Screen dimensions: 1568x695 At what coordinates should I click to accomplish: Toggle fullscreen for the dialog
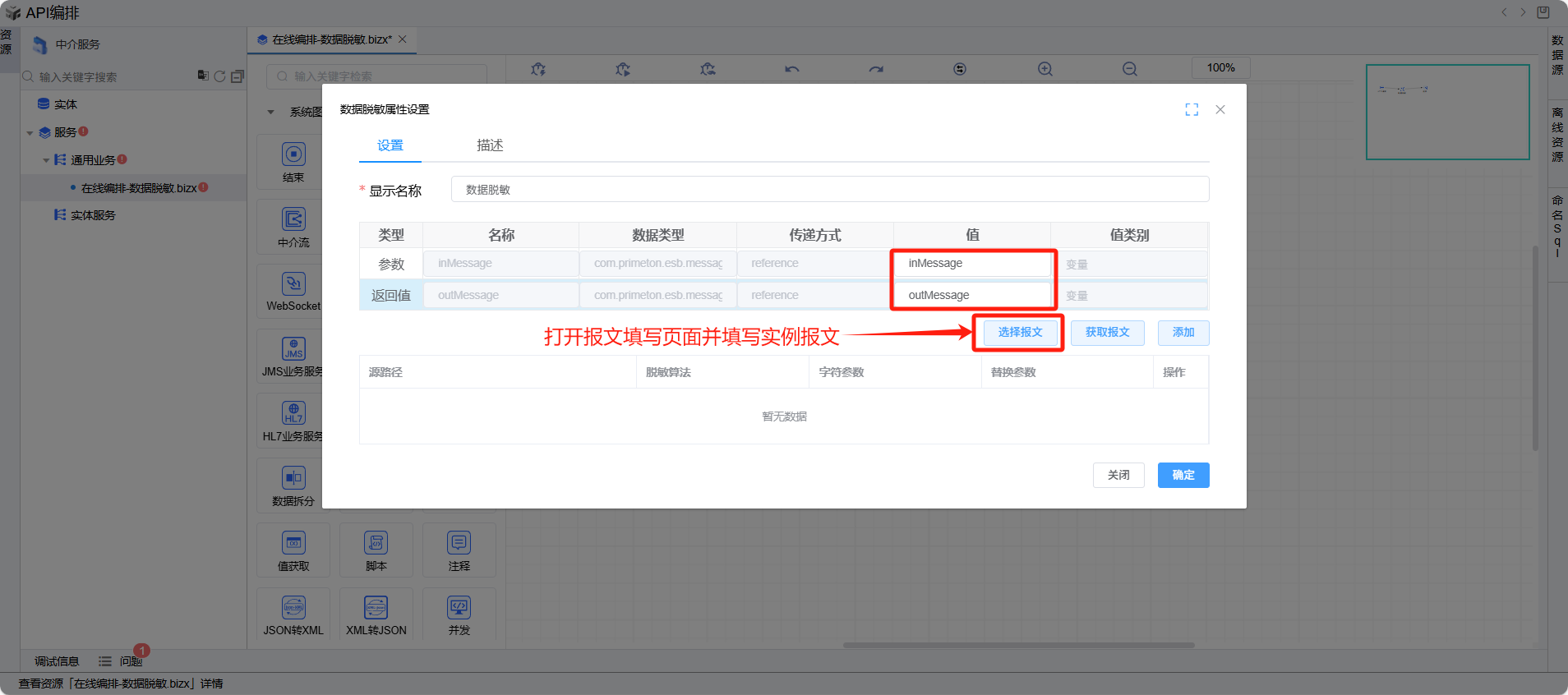[x=1192, y=110]
